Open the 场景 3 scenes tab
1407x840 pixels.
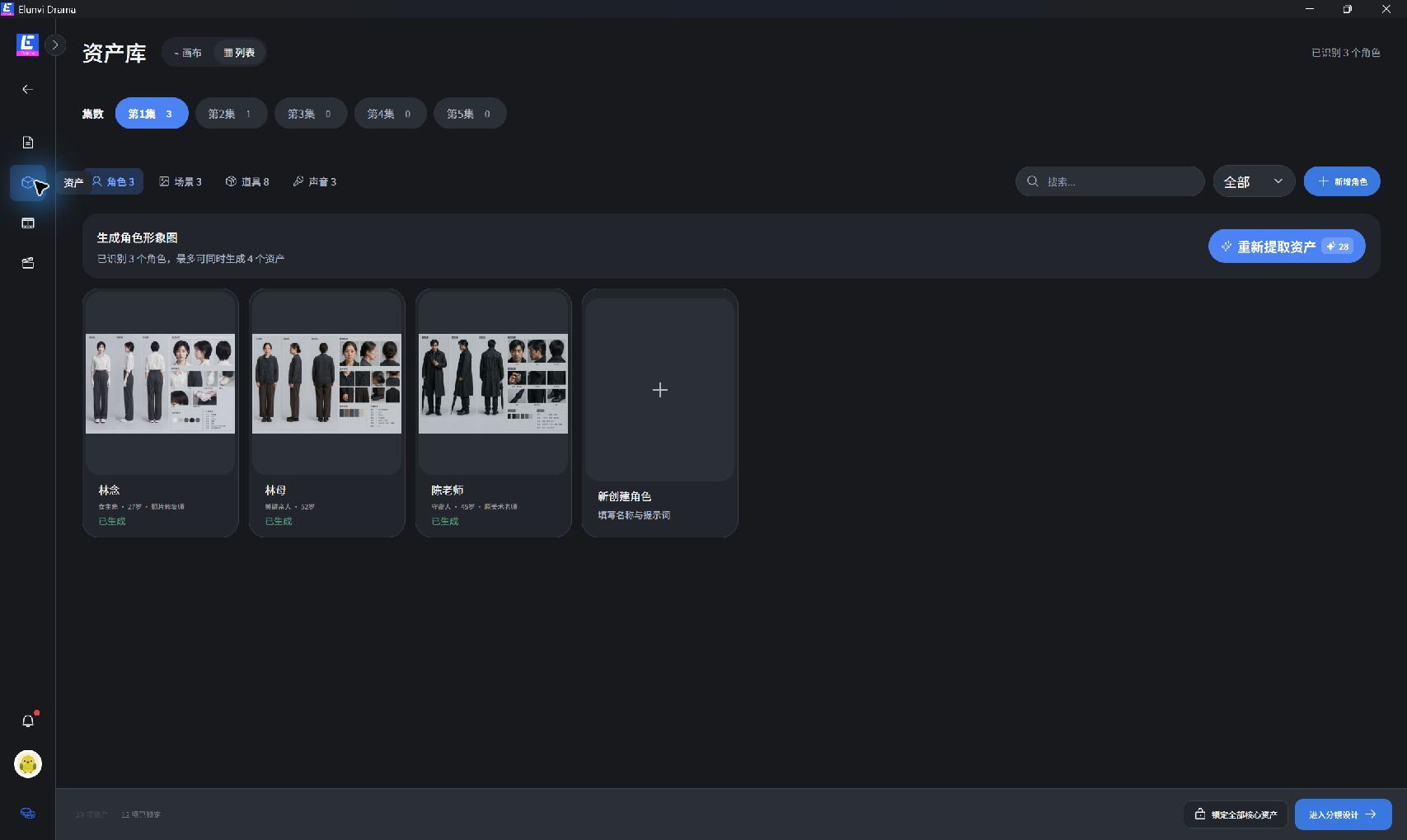181,181
